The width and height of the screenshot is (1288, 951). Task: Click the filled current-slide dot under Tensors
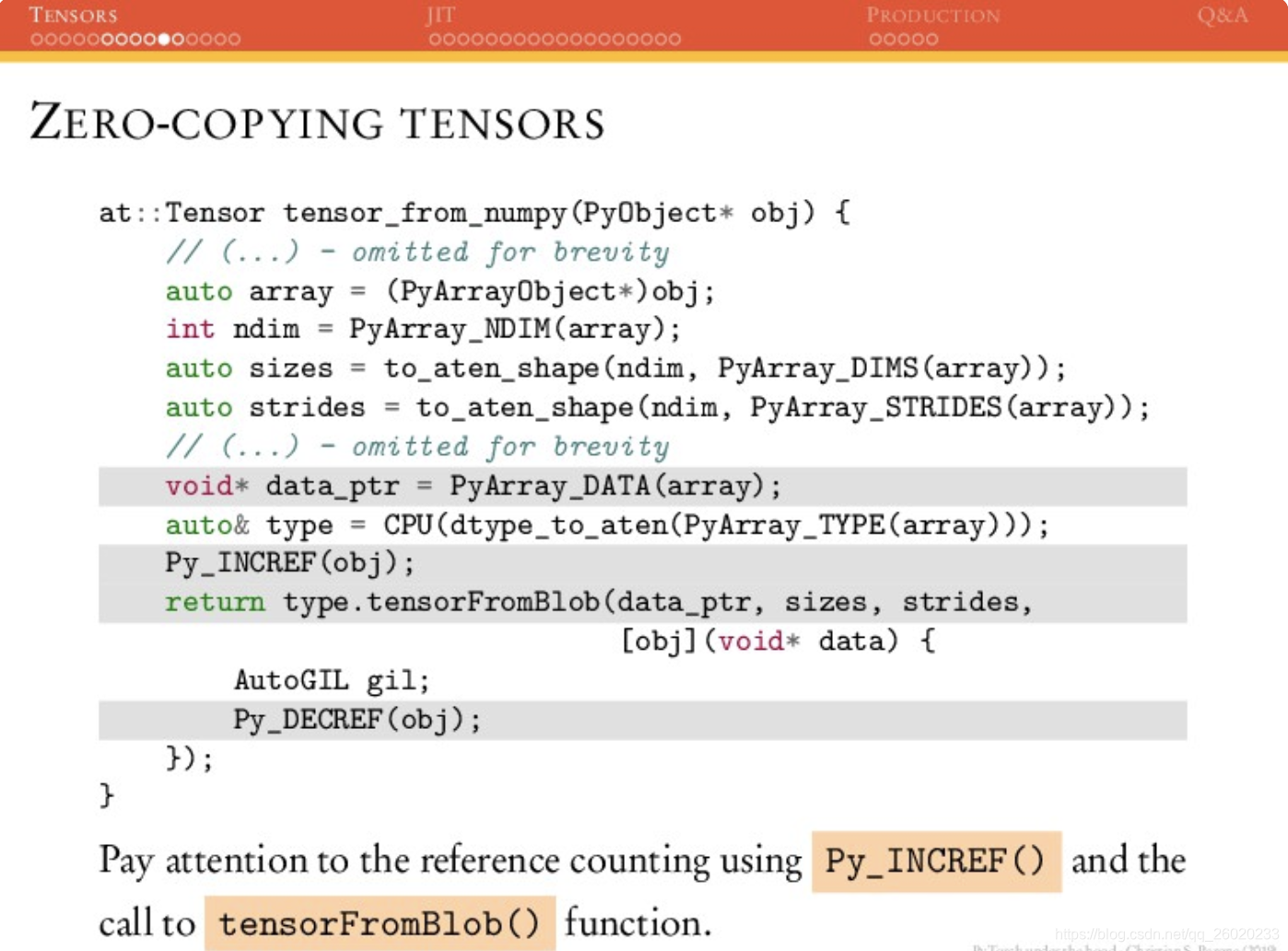coord(164,40)
